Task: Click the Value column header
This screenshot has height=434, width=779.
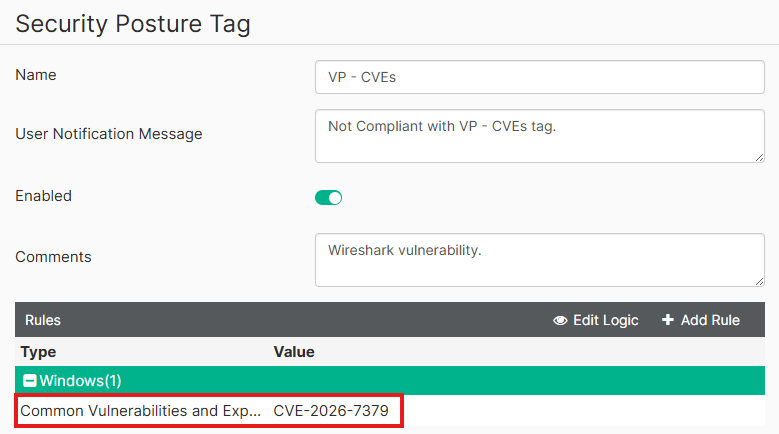Action: (x=294, y=352)
